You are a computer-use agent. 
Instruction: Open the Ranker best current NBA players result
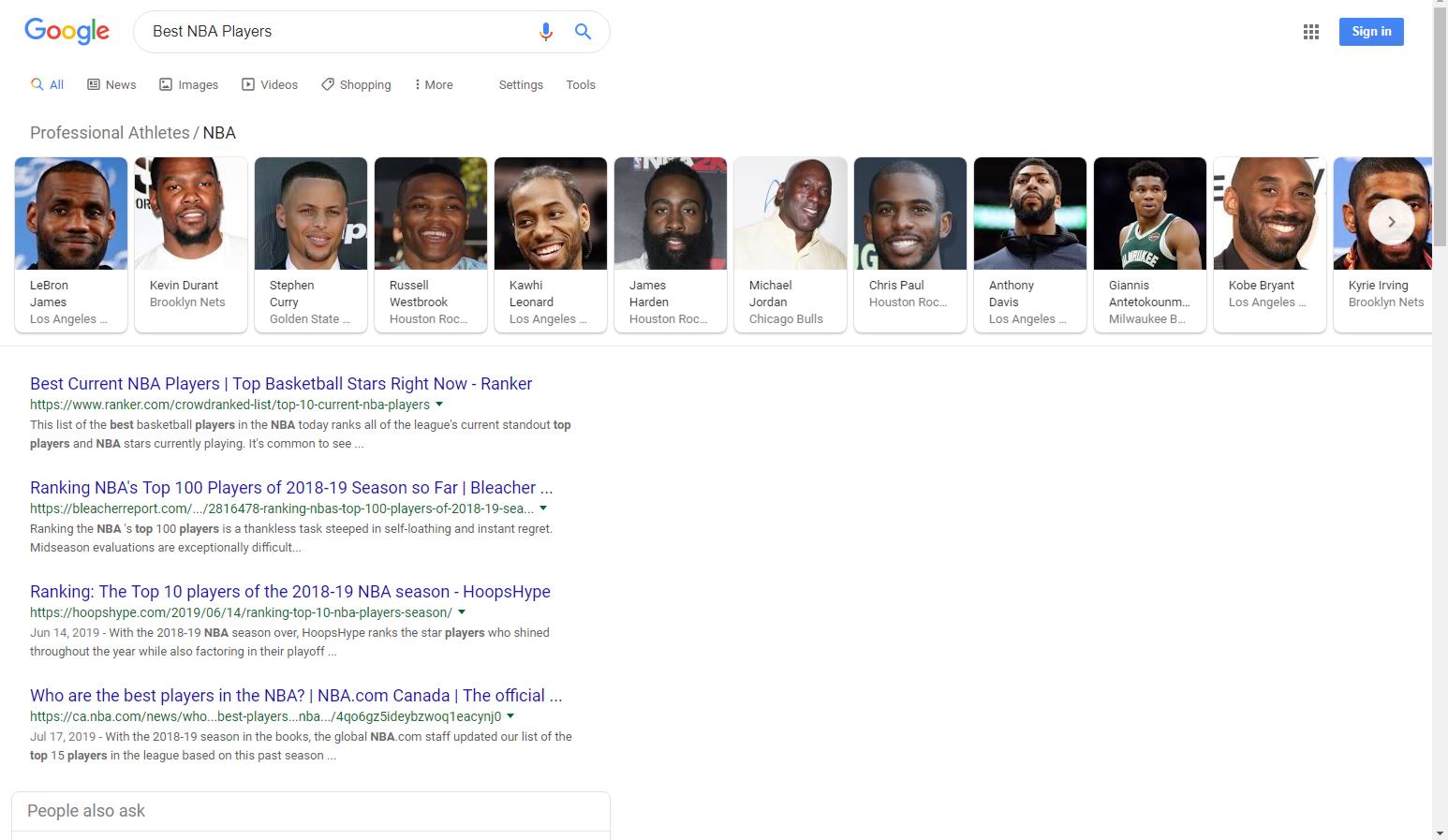280,383
